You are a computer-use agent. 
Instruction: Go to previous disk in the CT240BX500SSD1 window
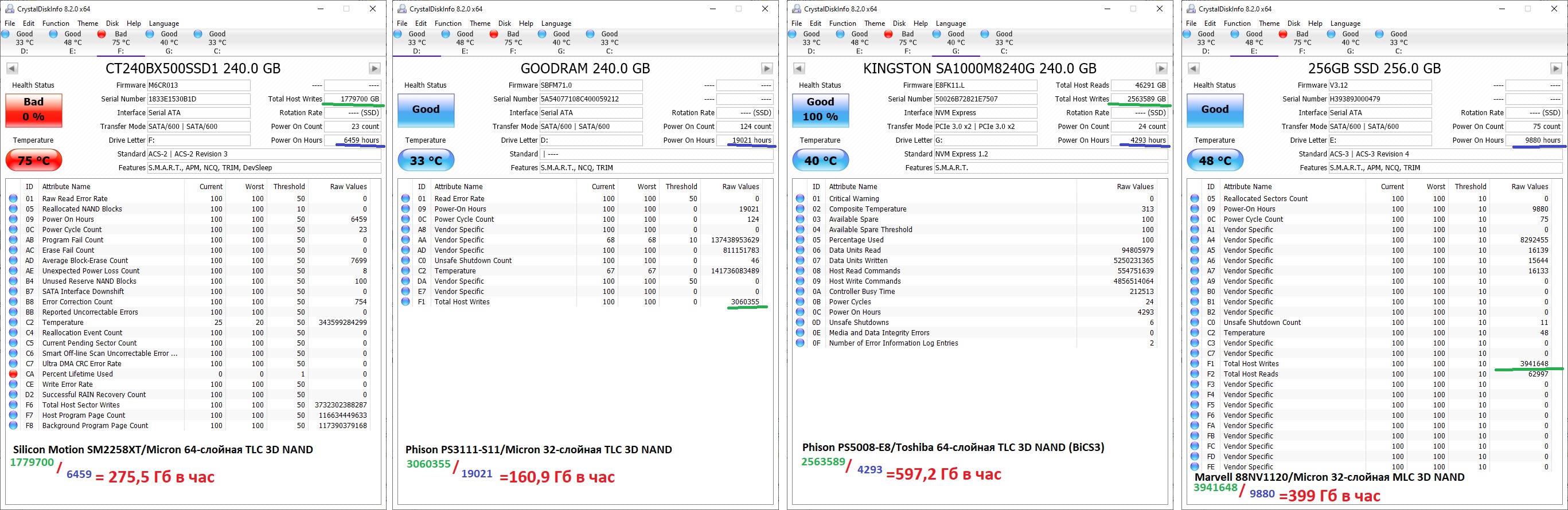[11, 68]
